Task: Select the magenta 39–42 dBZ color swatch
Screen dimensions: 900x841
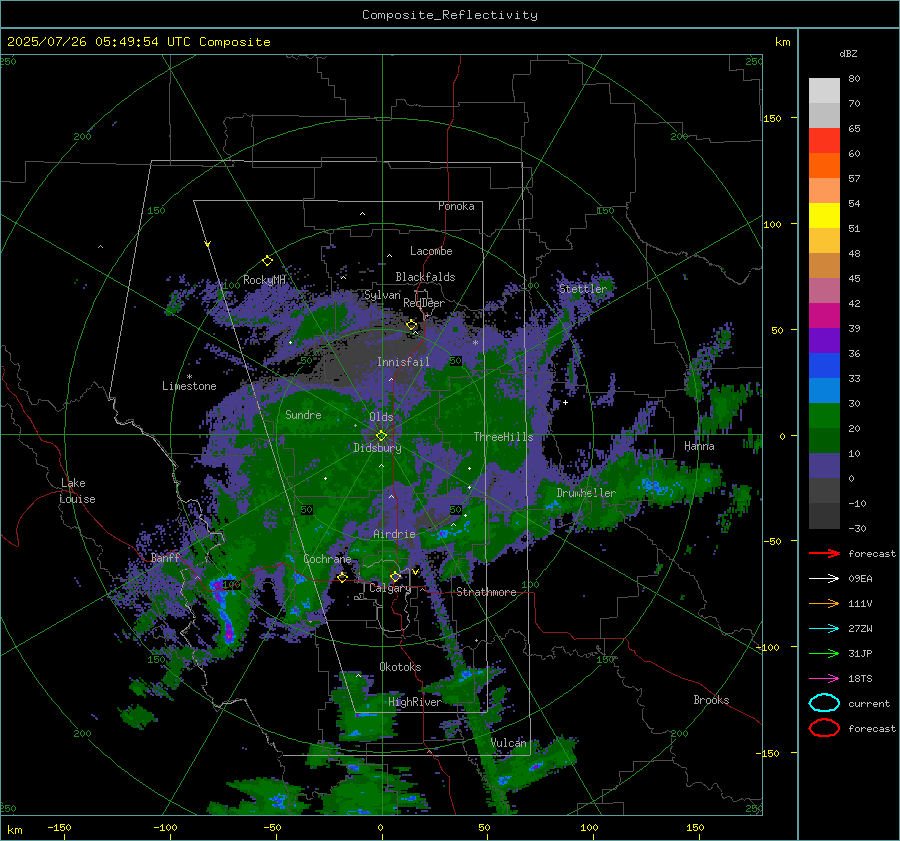Action: 824,316
